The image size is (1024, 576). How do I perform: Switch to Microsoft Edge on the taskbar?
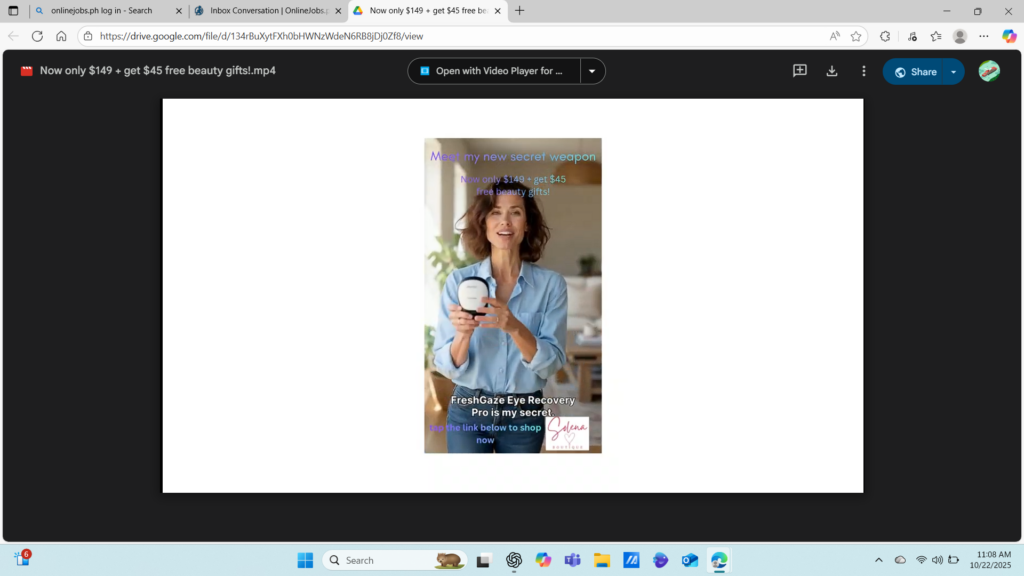[719, 560]
